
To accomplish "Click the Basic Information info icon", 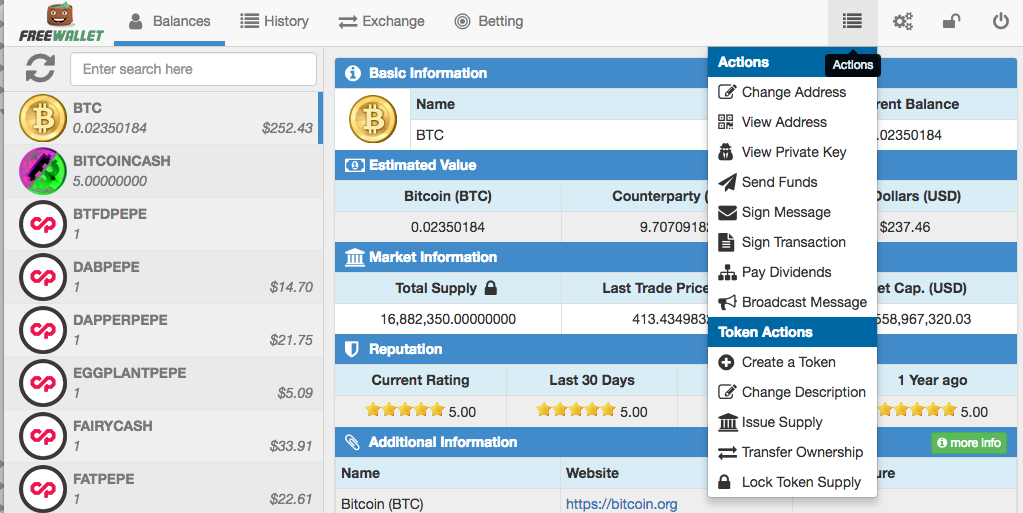I will [x=353, y=73].
